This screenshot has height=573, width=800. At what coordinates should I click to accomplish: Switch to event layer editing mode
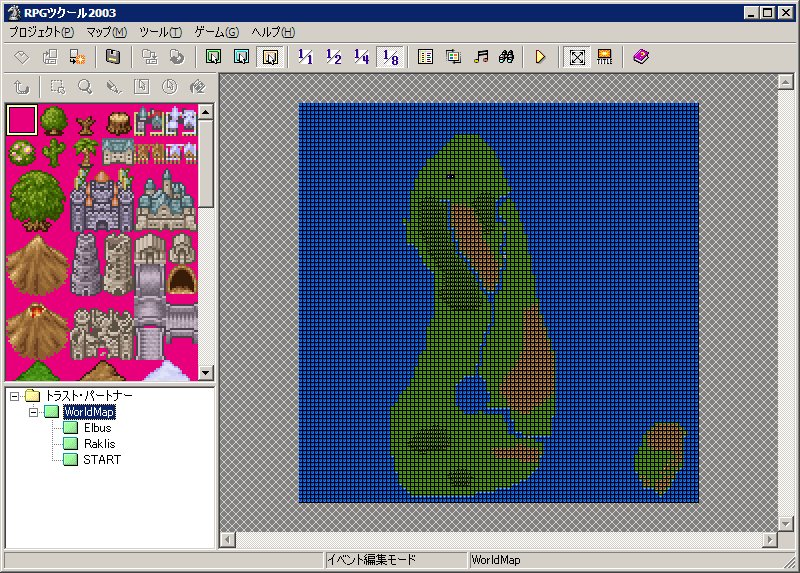[x=270, y=57]
